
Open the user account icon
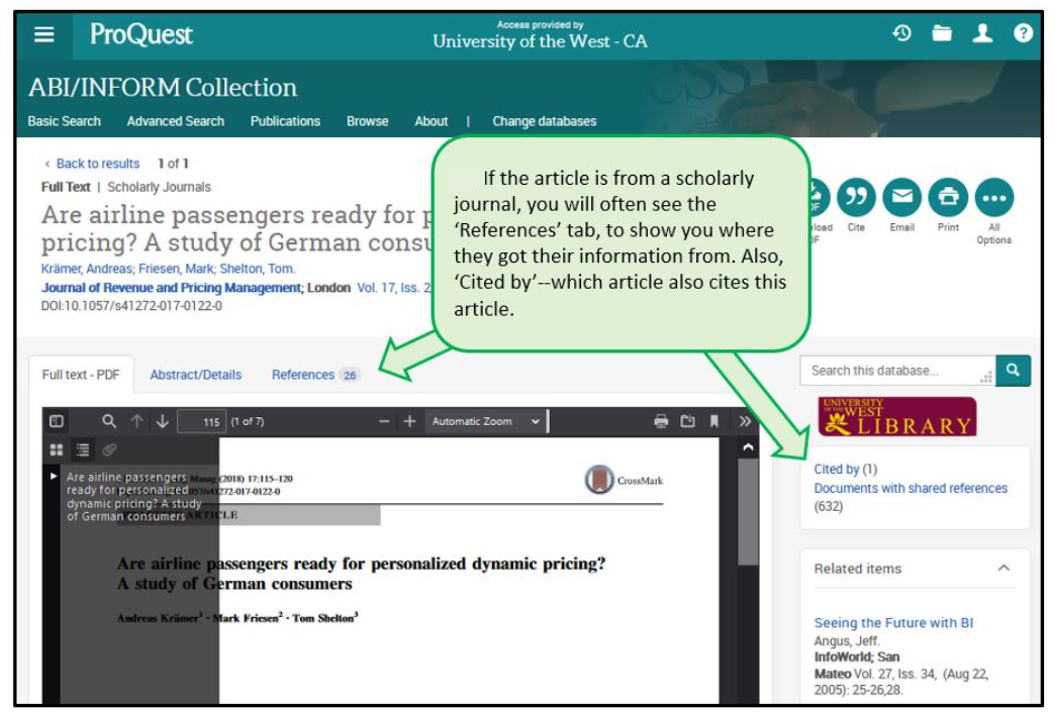pos(982,32)
